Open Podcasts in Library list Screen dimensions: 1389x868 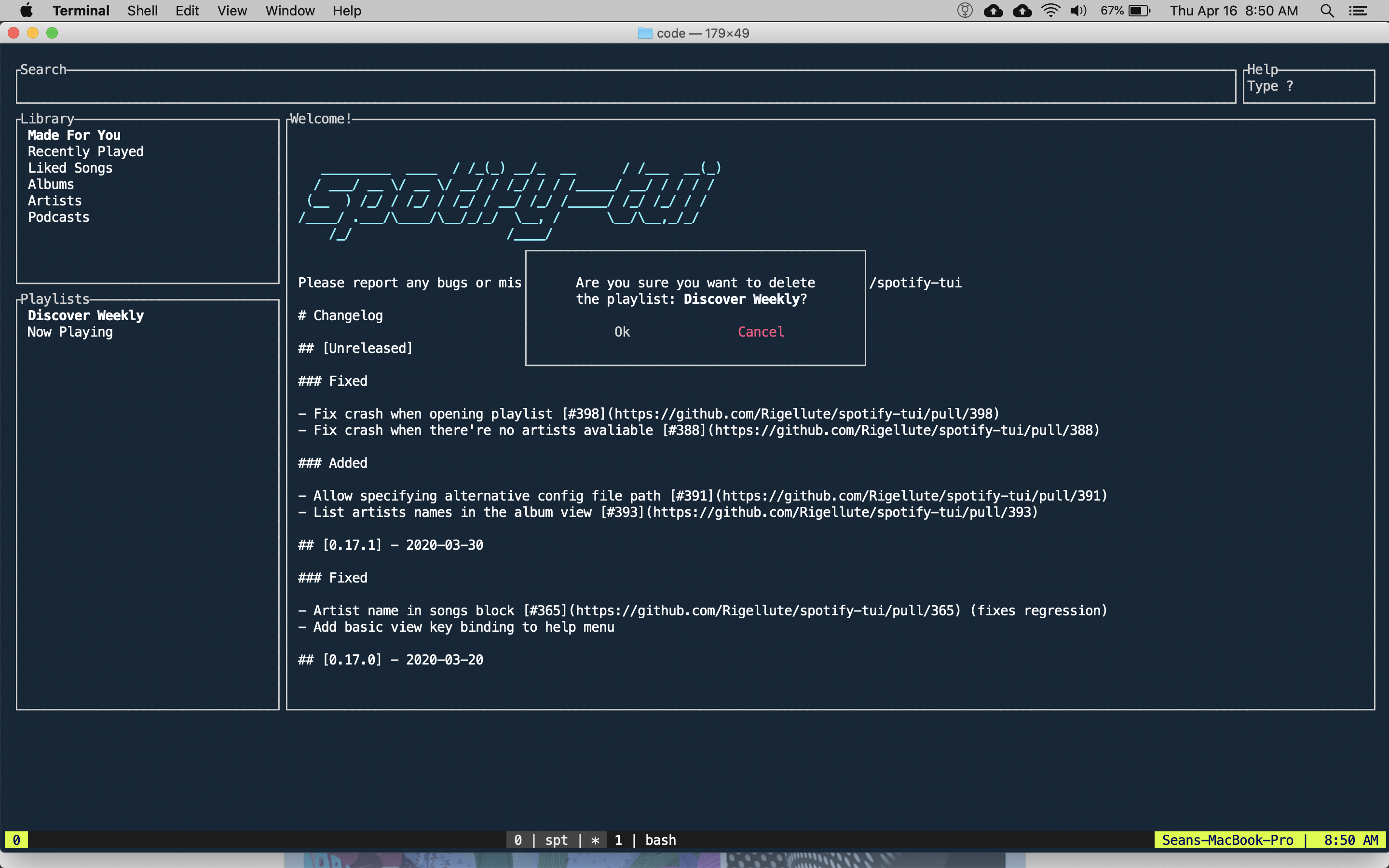pos(58,217)
